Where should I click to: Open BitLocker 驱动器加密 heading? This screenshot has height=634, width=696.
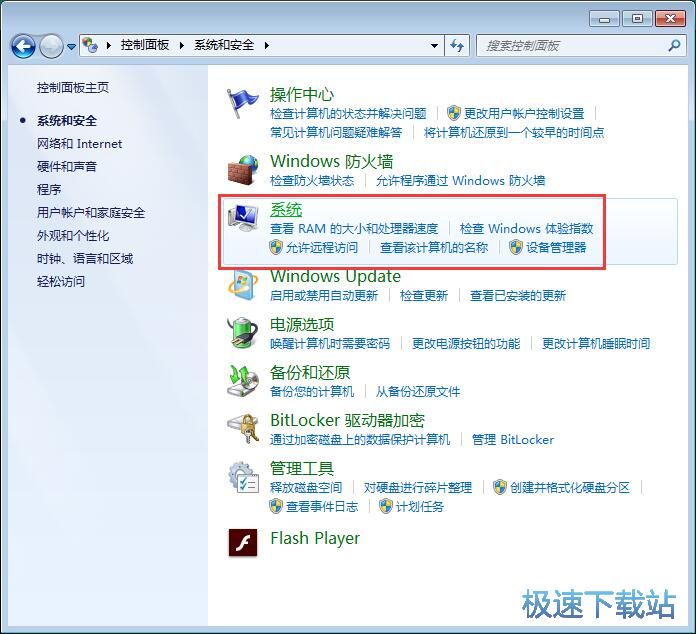pos(347,420)
